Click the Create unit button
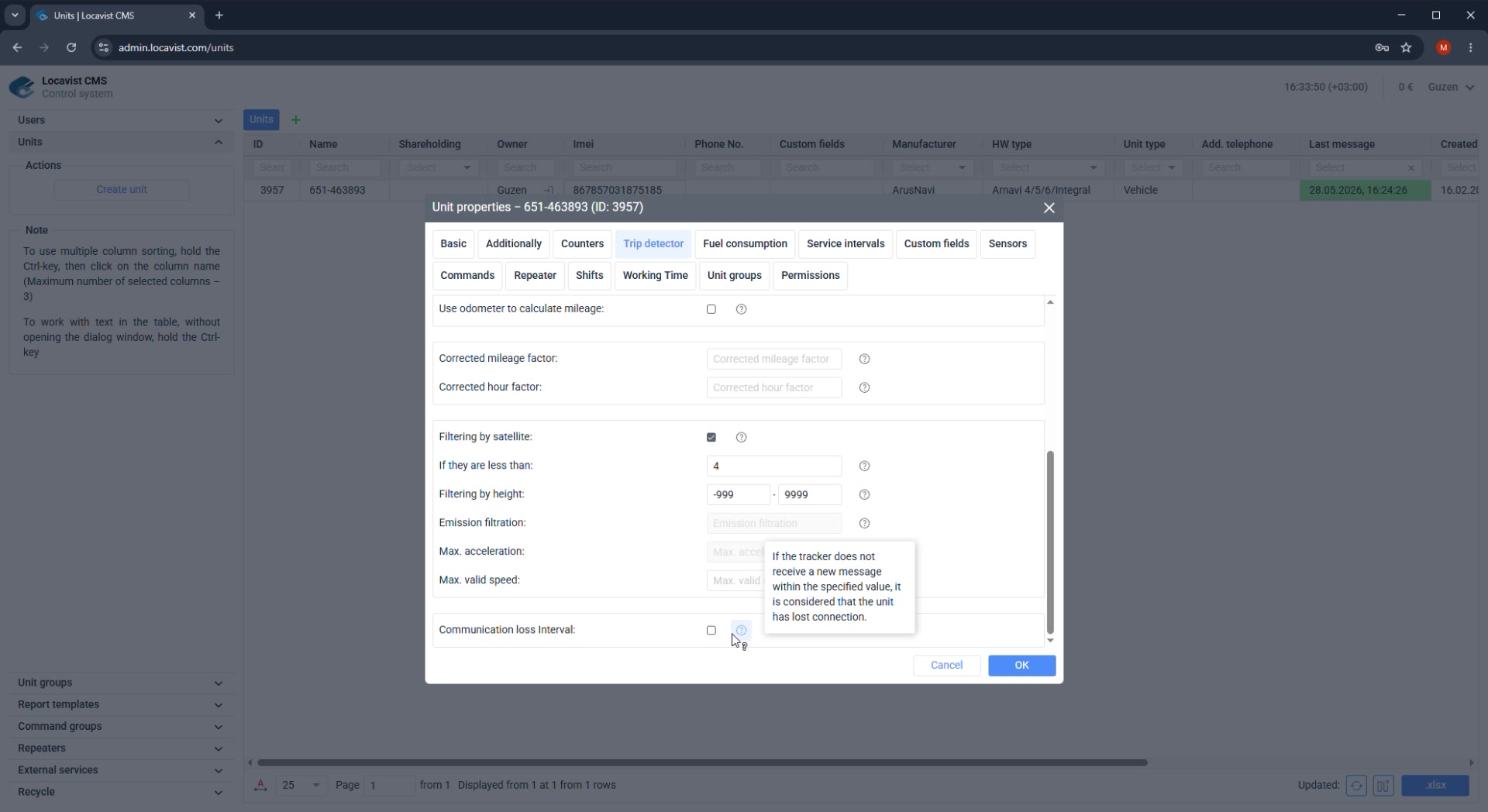 pyautogui.click(x=122, y=189)
